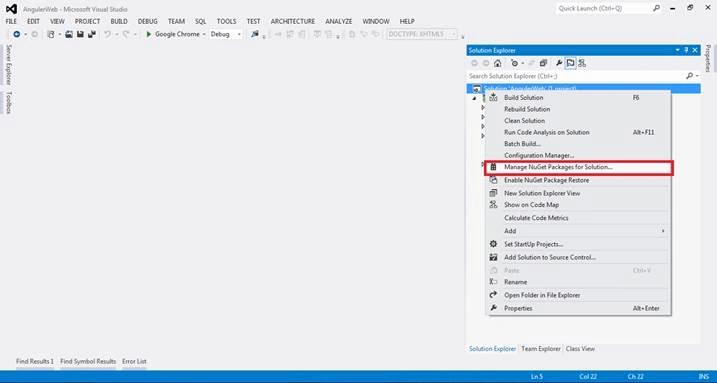Open the DEBUG menu
Viewport: 717px width, 383px height.
click(147, 21)
